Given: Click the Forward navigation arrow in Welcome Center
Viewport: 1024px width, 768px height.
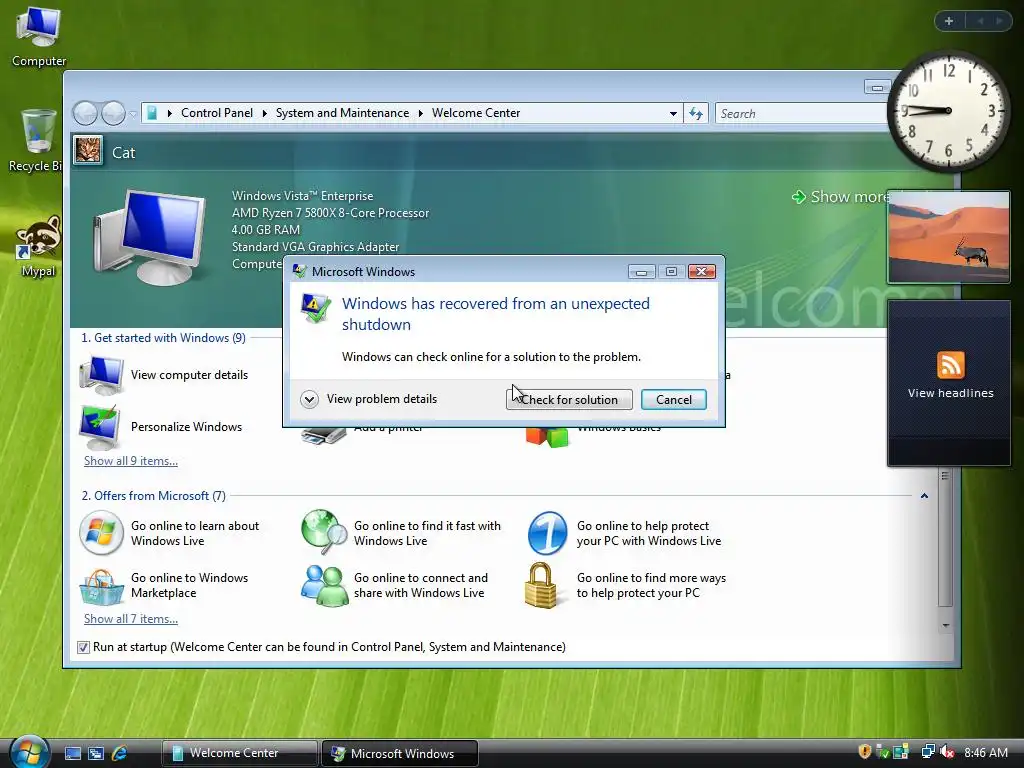Looking at the screenshot, I should 114,114.
